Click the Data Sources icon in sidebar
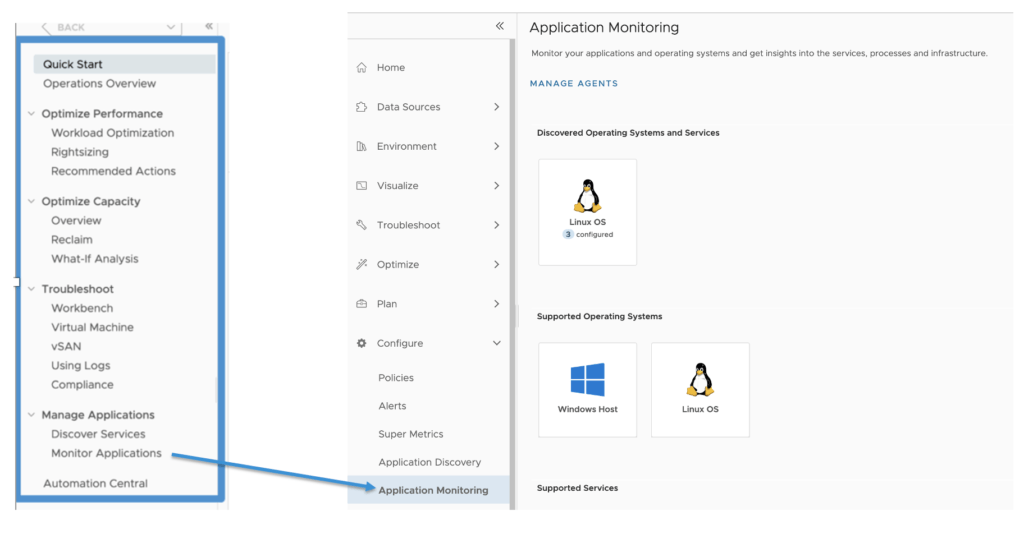This screenshot has height=534, width=1024. pos(361,107)
